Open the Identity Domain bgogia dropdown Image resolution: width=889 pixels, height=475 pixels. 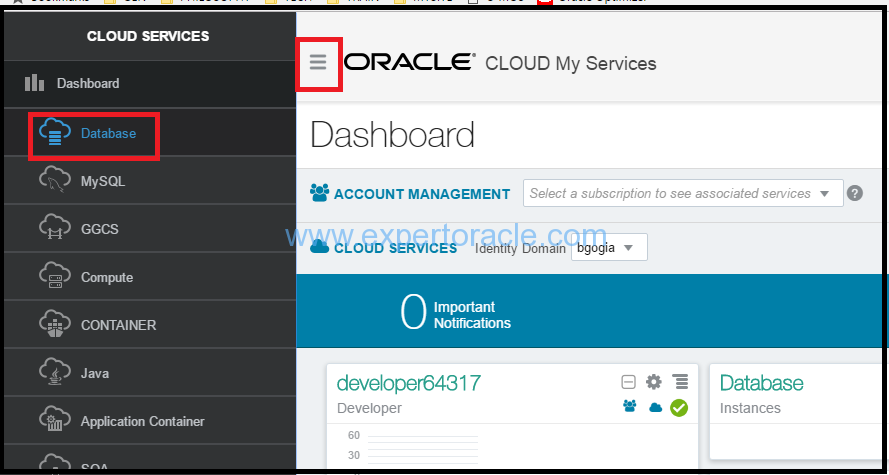[x=609, y=248]
